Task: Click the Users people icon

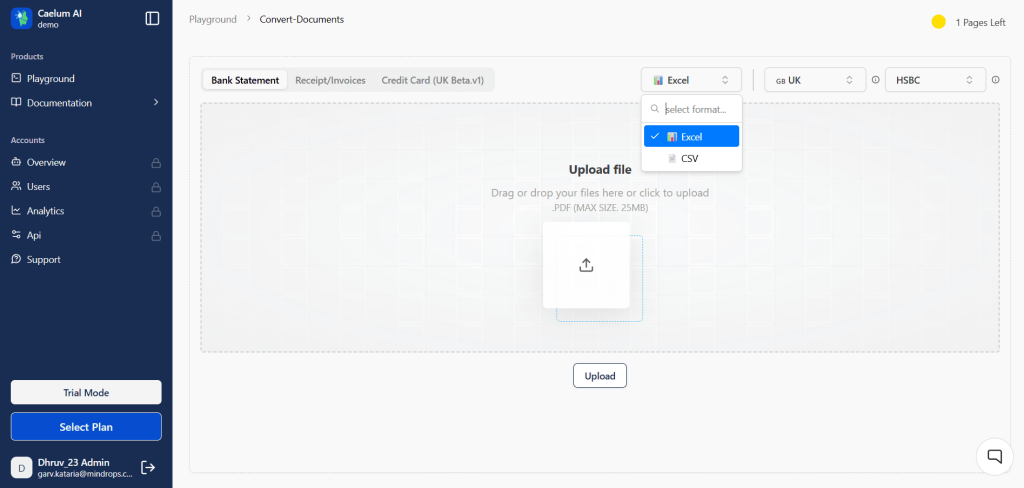Action: click(16, 186)
